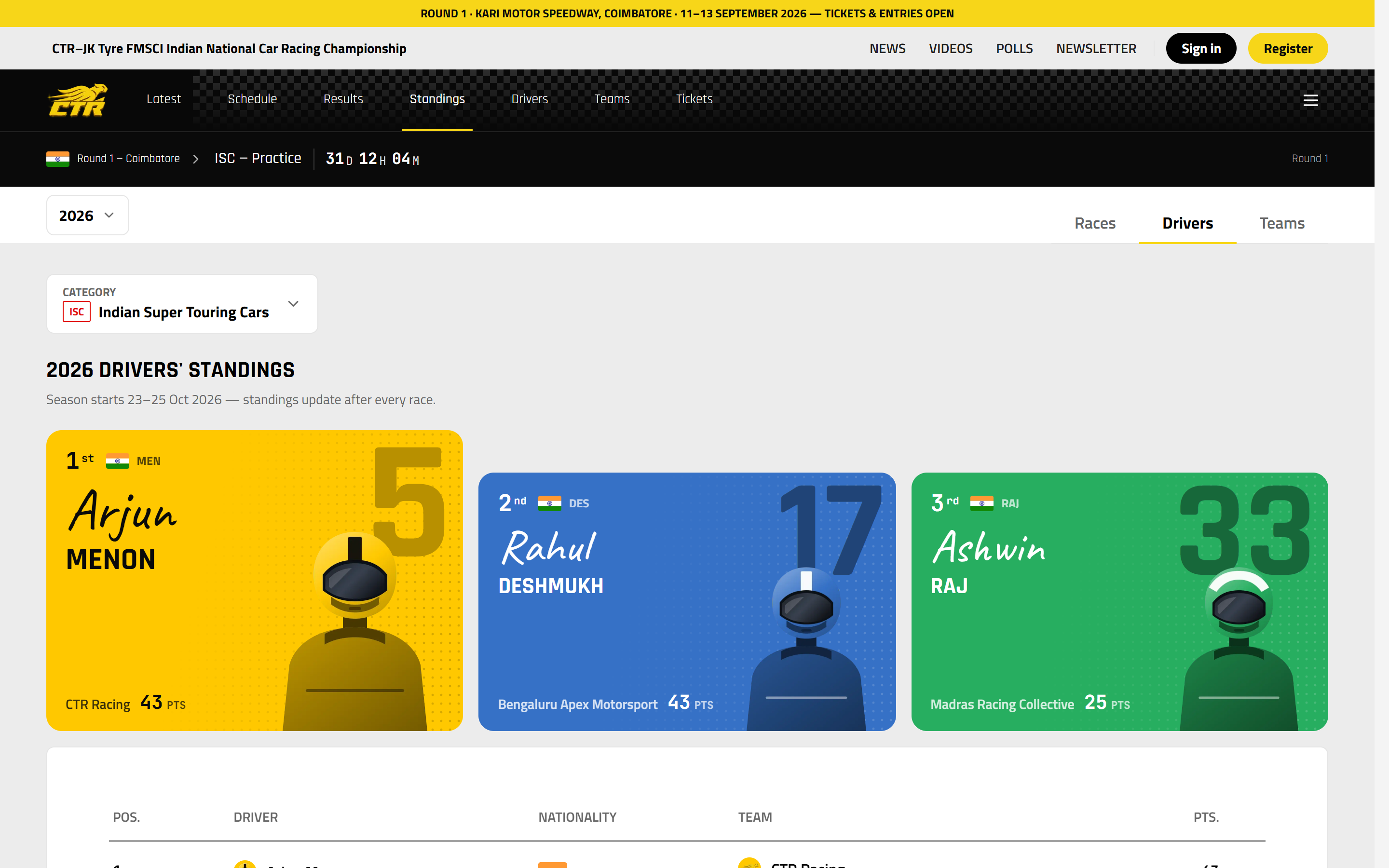The height and width of the screenshot is (868, 1389).
Task: Open the hamburger menu icon
Action: (x=1310, y=100)
